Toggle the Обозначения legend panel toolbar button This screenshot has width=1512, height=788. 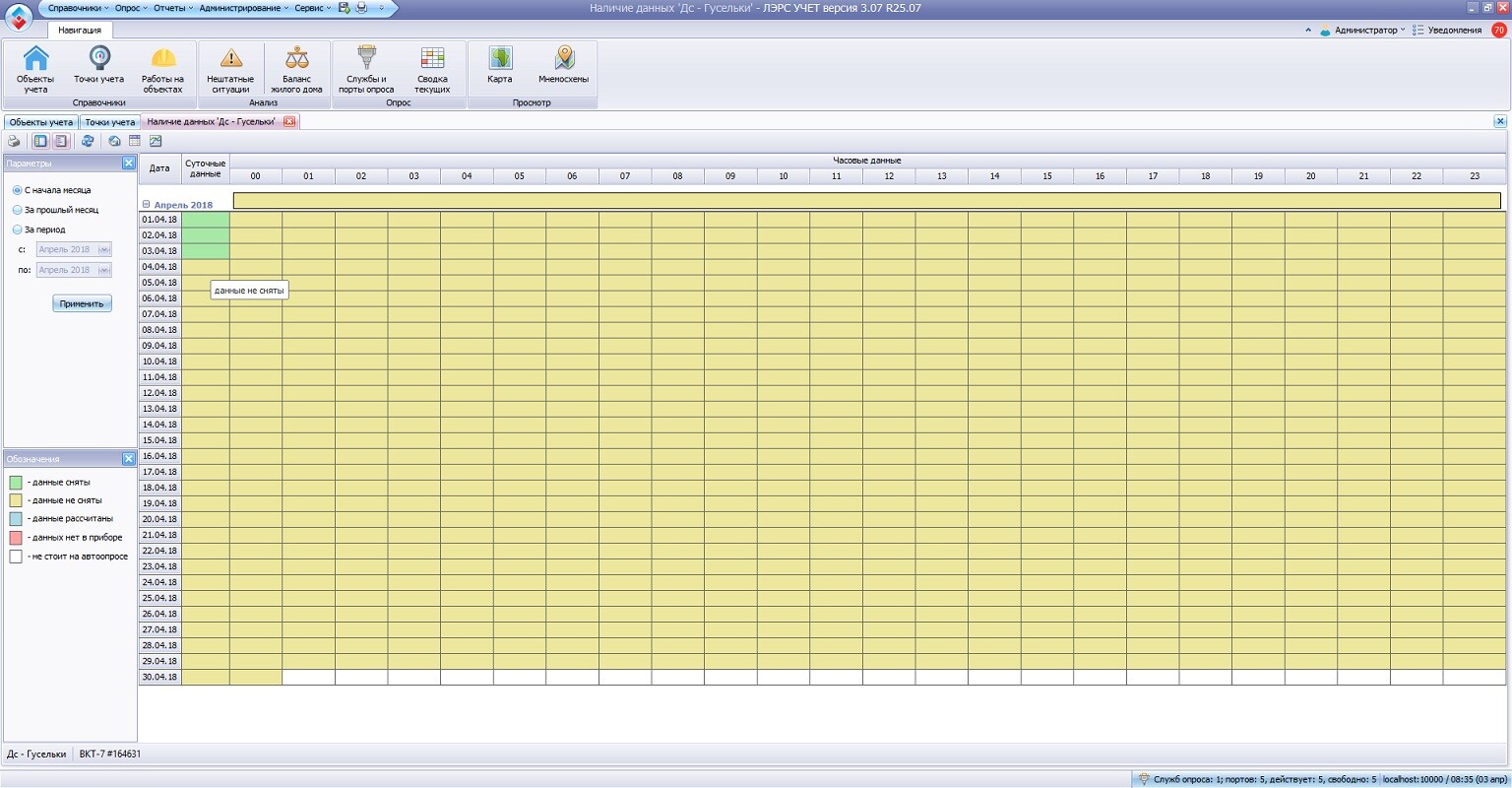pos(60,141)
